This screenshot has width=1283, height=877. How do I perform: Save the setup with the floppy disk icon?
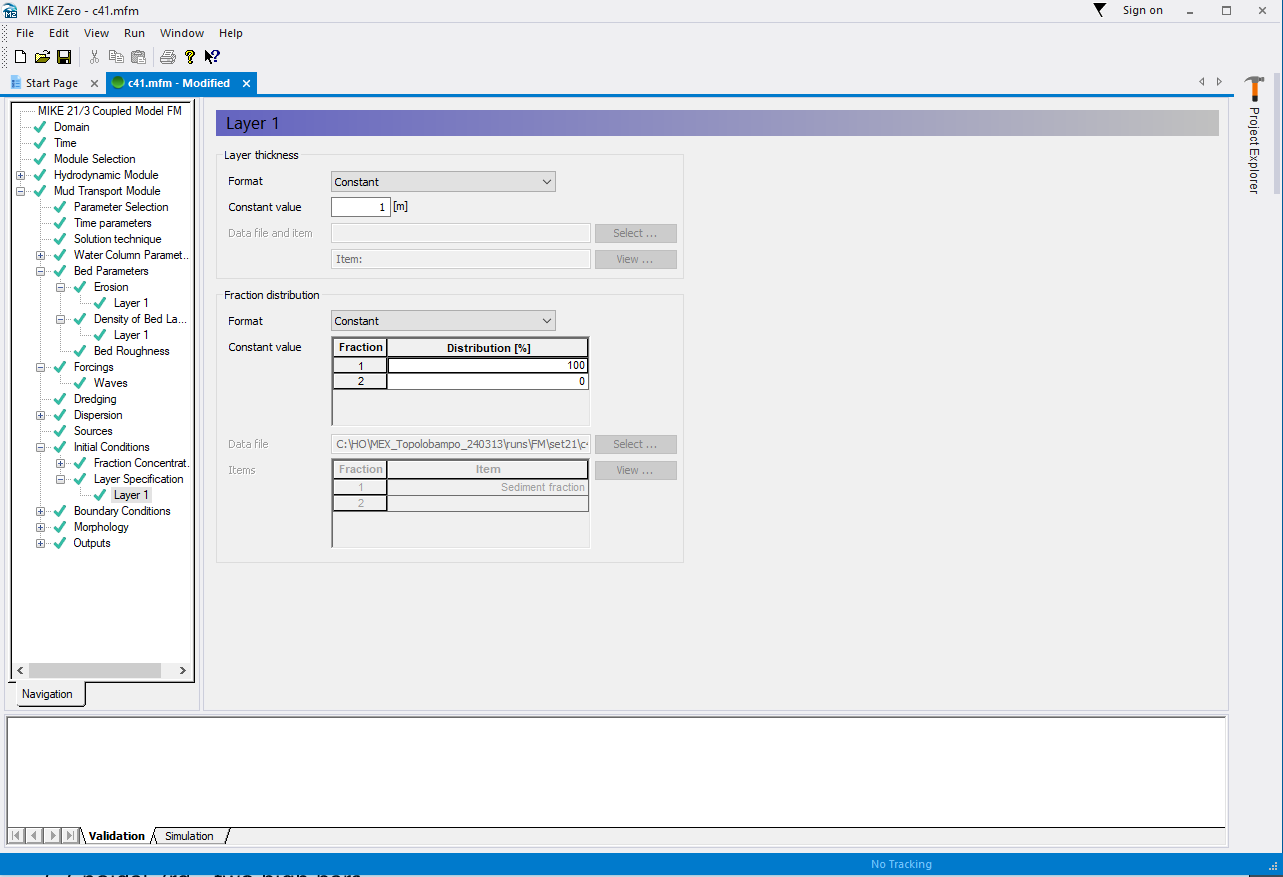tap(64, 57)
